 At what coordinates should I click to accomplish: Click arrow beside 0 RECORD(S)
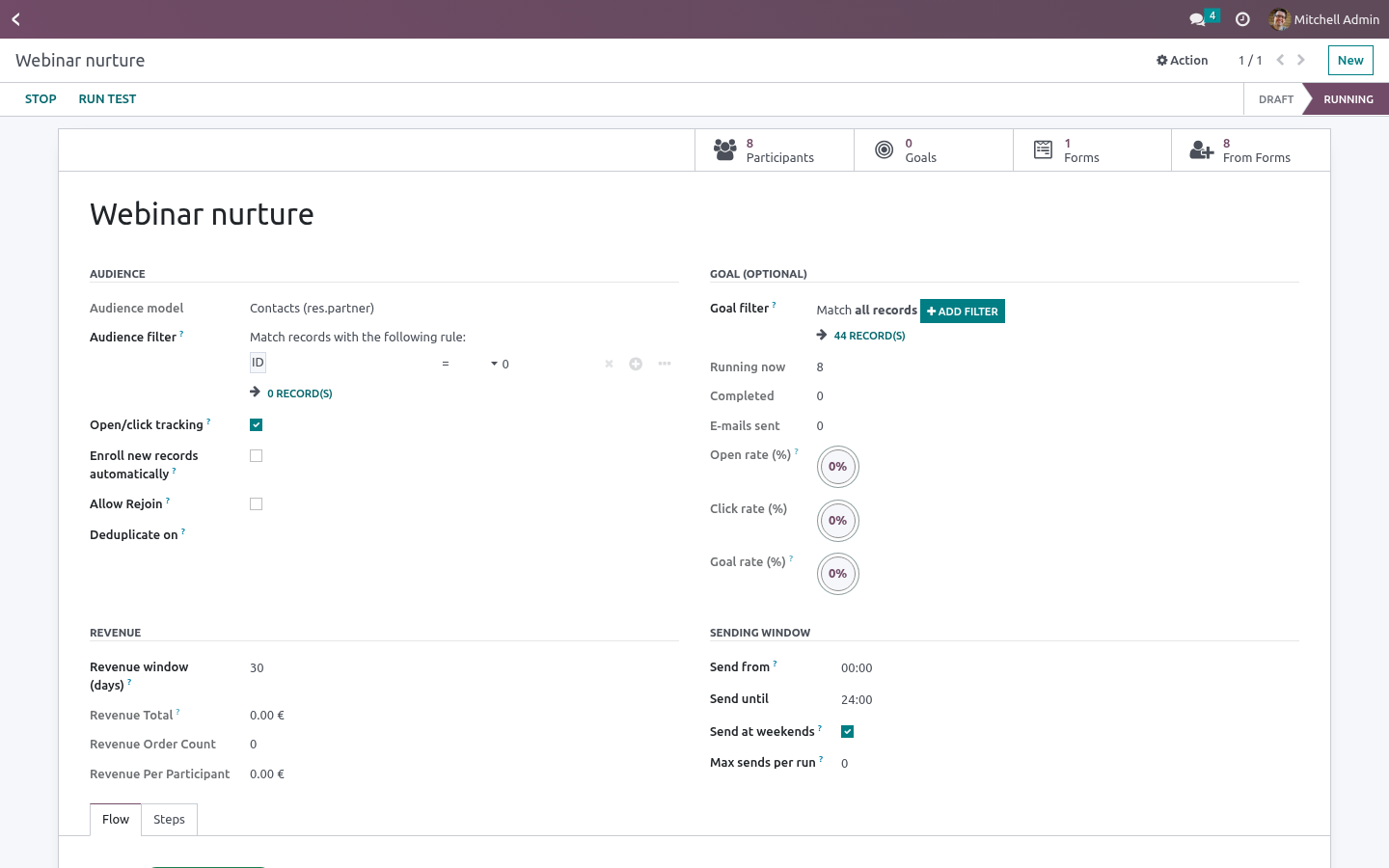coord(255,393)
